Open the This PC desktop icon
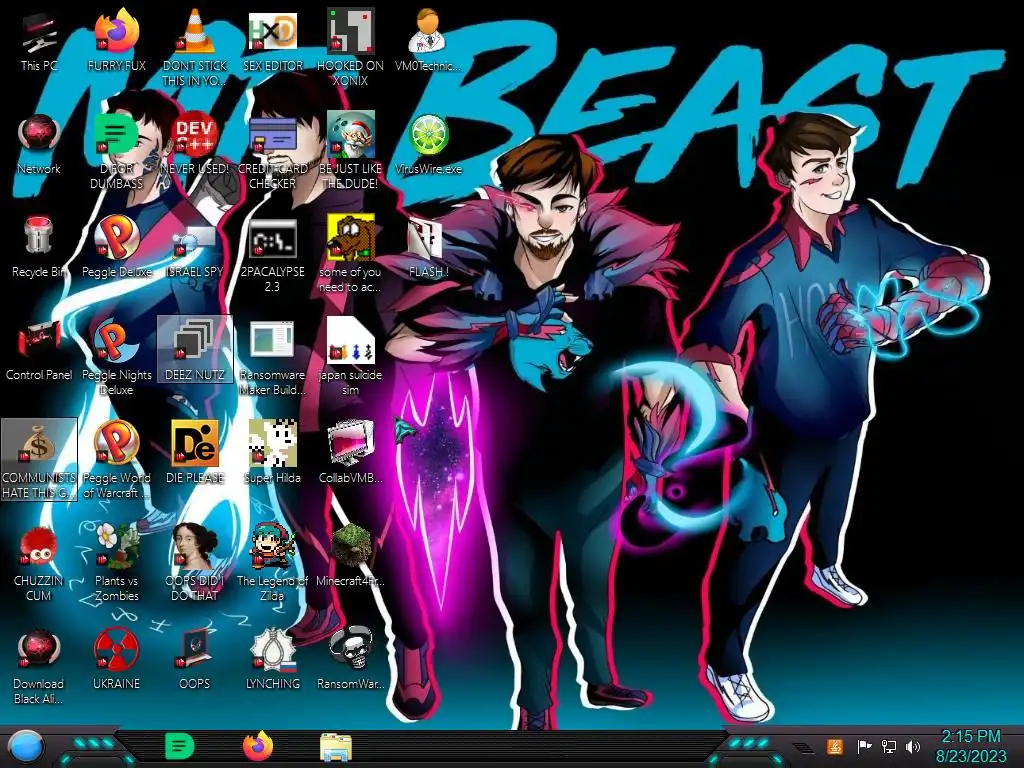Screen dimensions: 1024x768 (39, 40)
